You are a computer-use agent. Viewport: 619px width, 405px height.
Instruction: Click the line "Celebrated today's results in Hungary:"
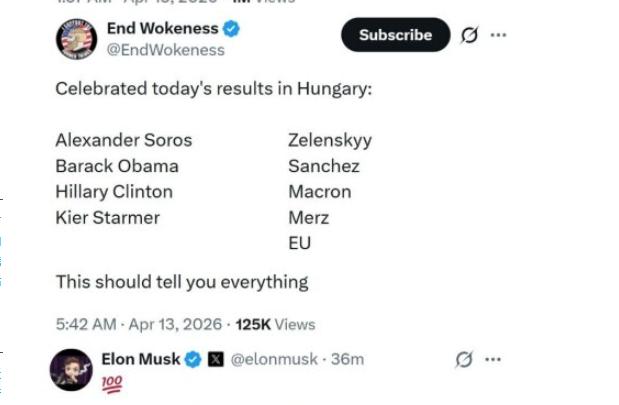coord(213,89)
